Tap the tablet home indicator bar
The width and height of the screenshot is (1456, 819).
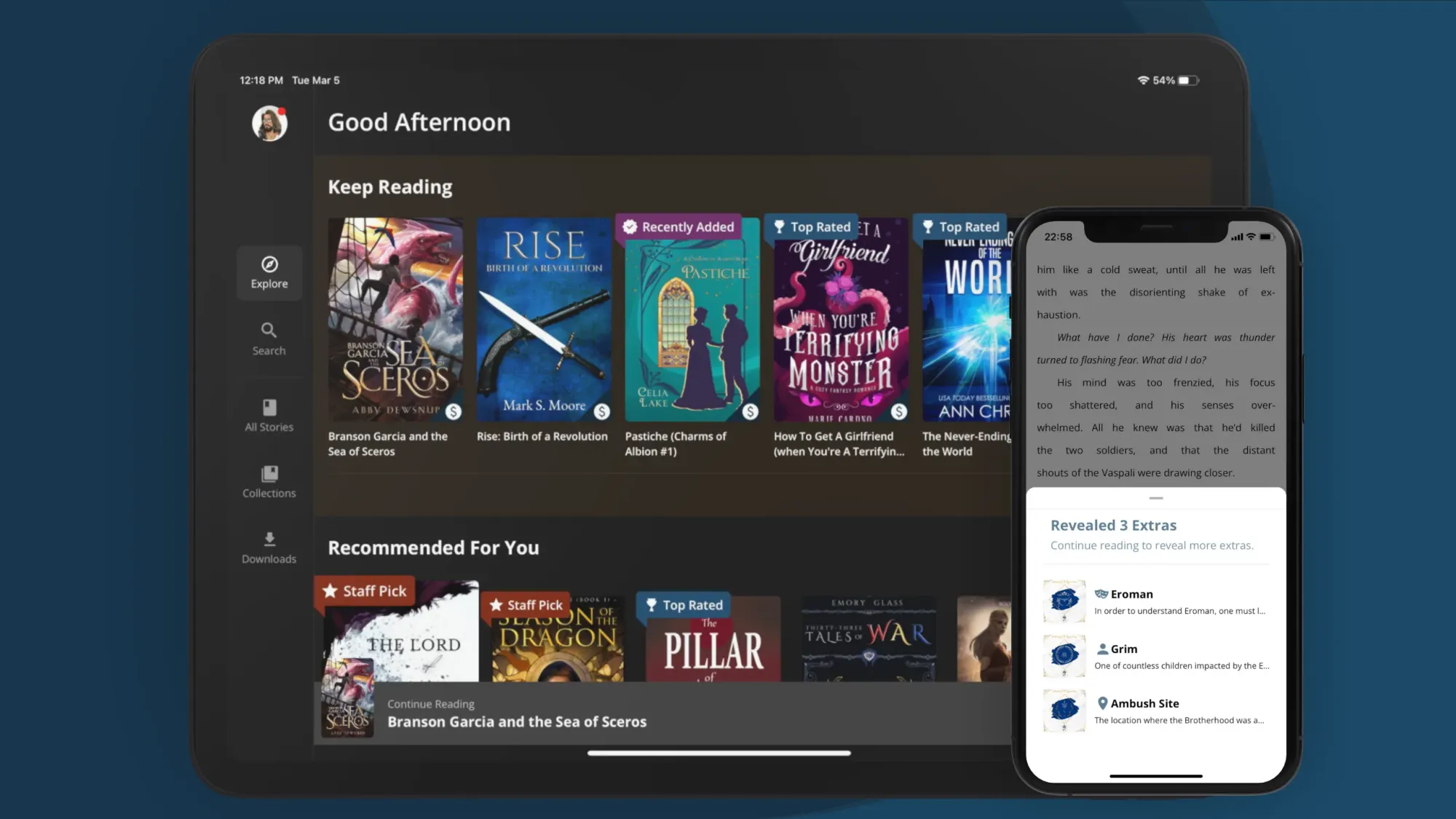tap(719, 753)
